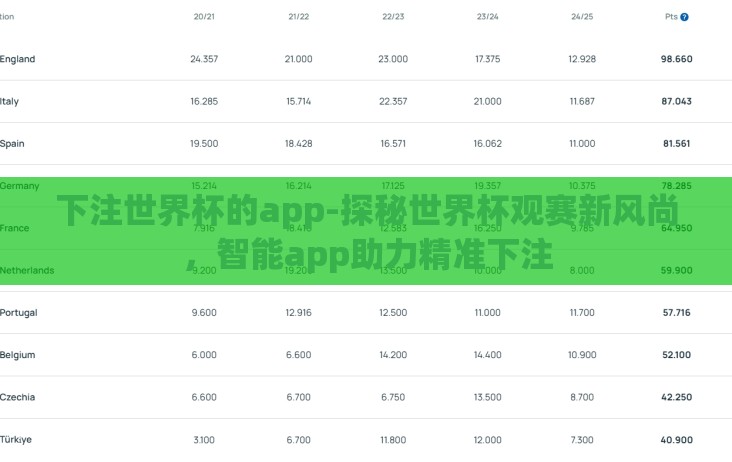Sort by the 23/24 season column header

[x=487, y=17]
